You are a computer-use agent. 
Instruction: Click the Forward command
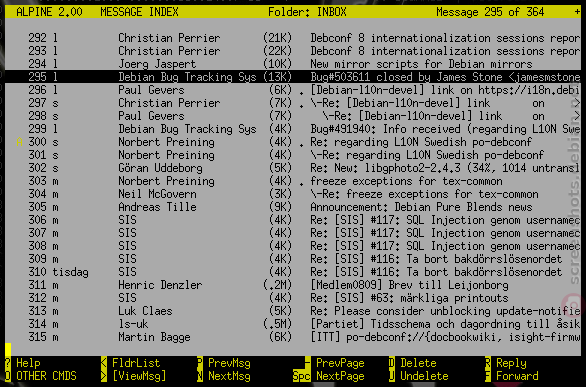click(x=517, y=376)
